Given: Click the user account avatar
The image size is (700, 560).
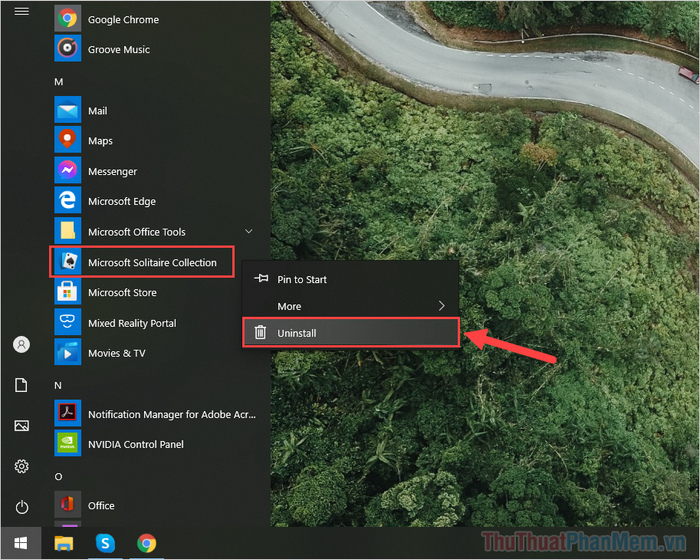Looking at the screenshot, I should tap(21, 344).
